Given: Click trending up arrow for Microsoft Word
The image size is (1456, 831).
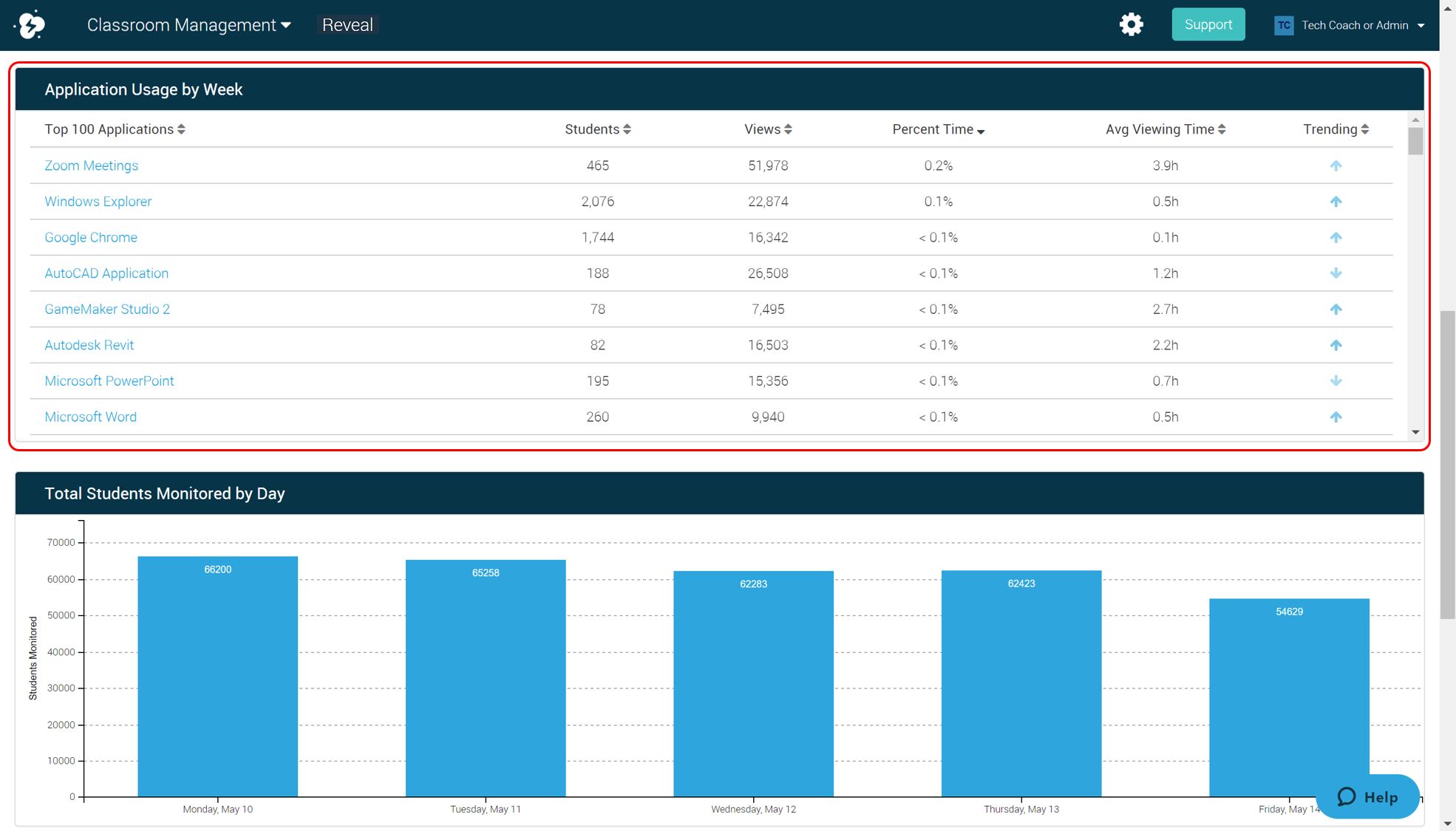Looking at the screenshot, I should pos(1336,417).
